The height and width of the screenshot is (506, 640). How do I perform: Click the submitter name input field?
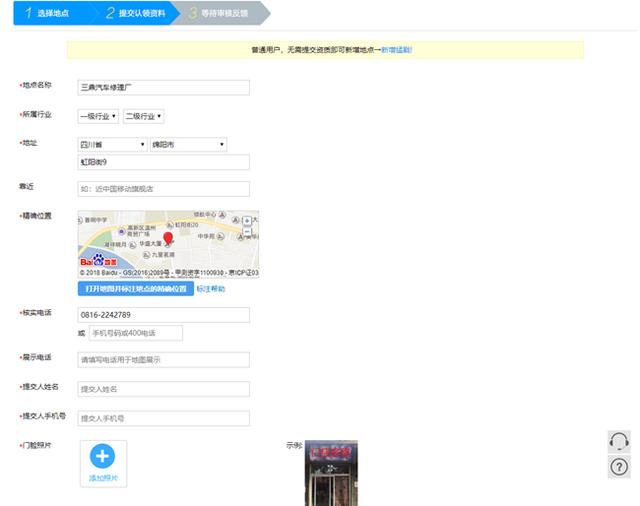[x=164, y=389]
